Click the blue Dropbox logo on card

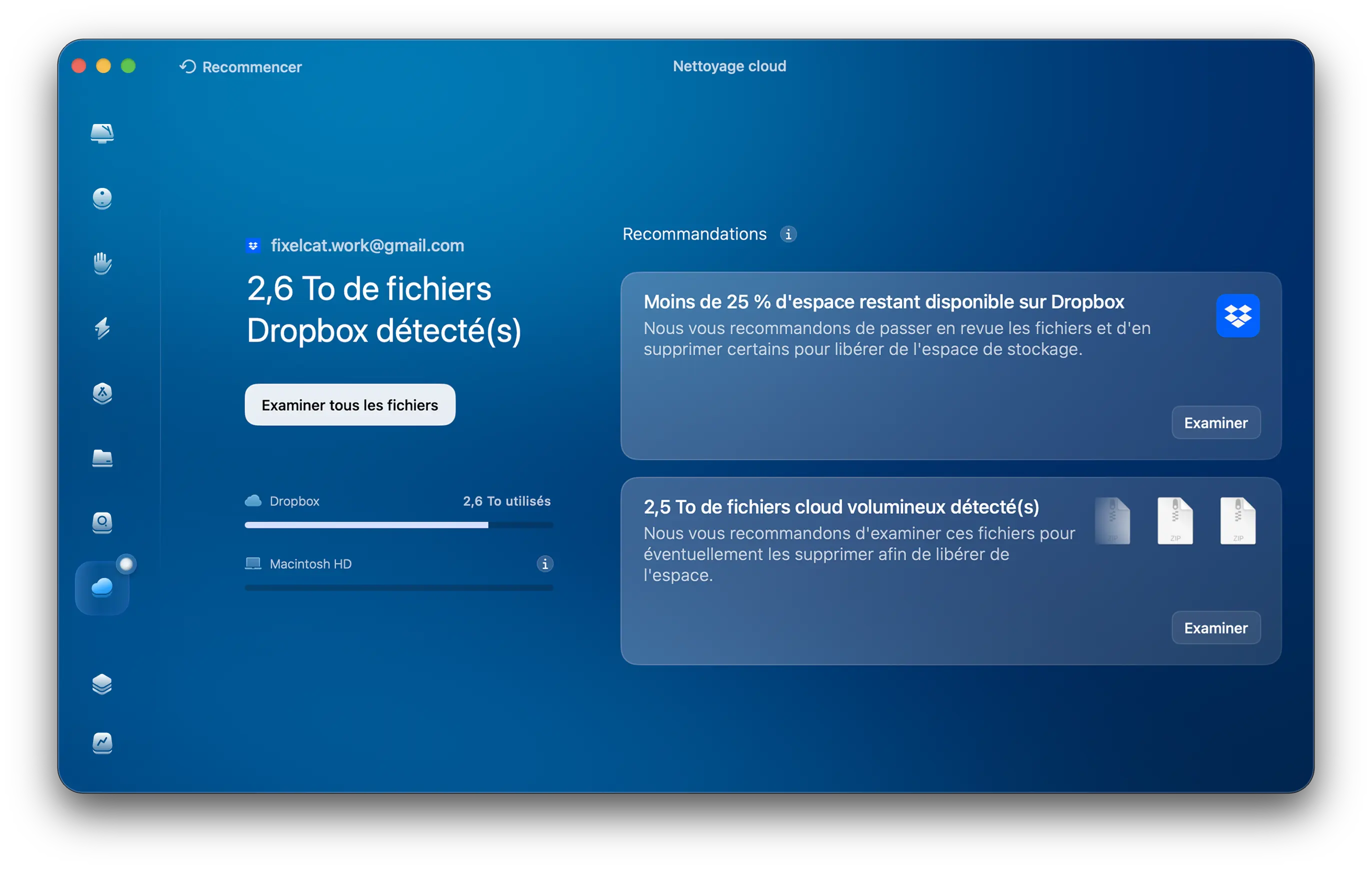click(1237, 315)
